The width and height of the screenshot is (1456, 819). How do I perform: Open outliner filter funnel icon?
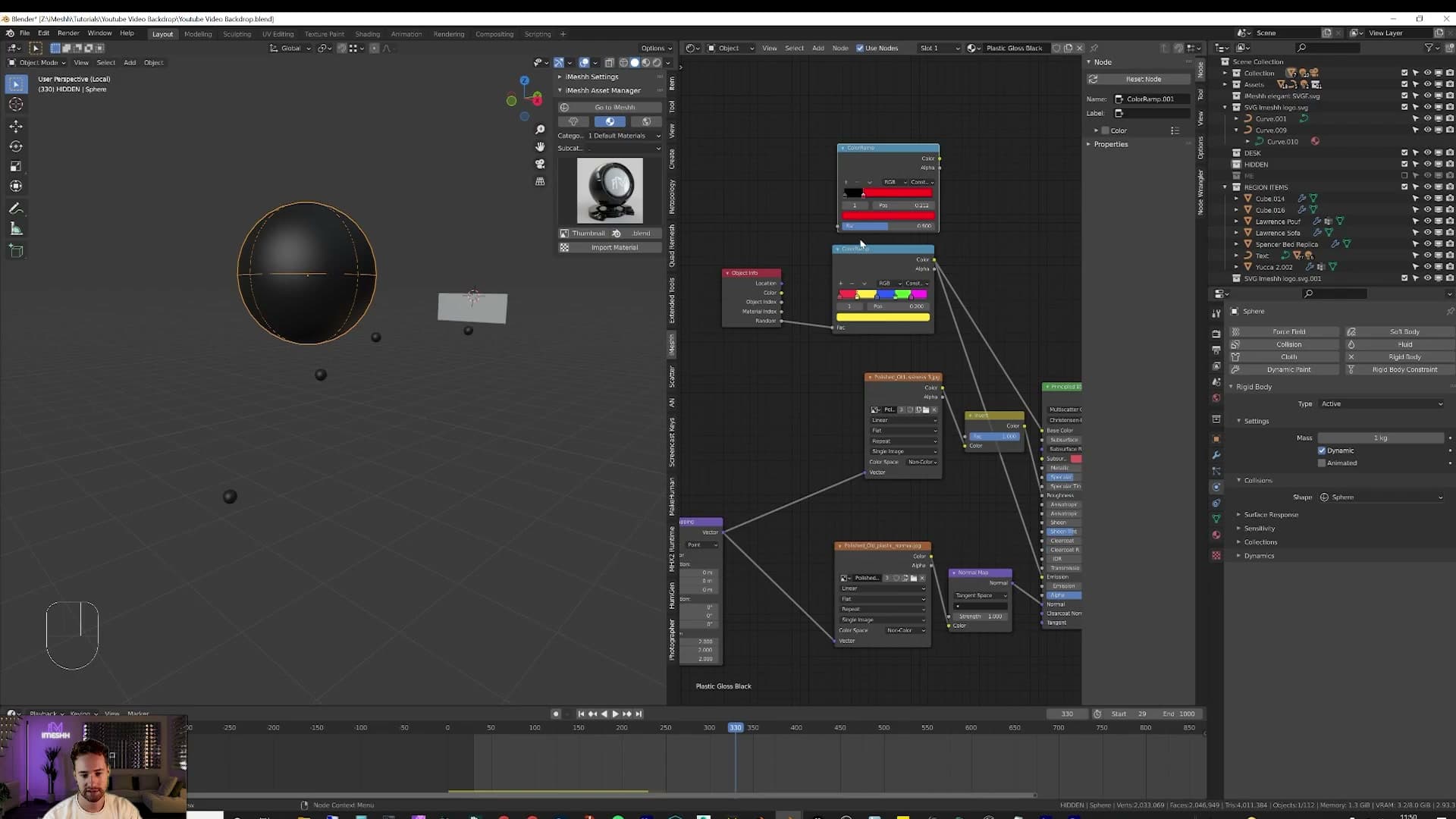tap(1429, 48)
